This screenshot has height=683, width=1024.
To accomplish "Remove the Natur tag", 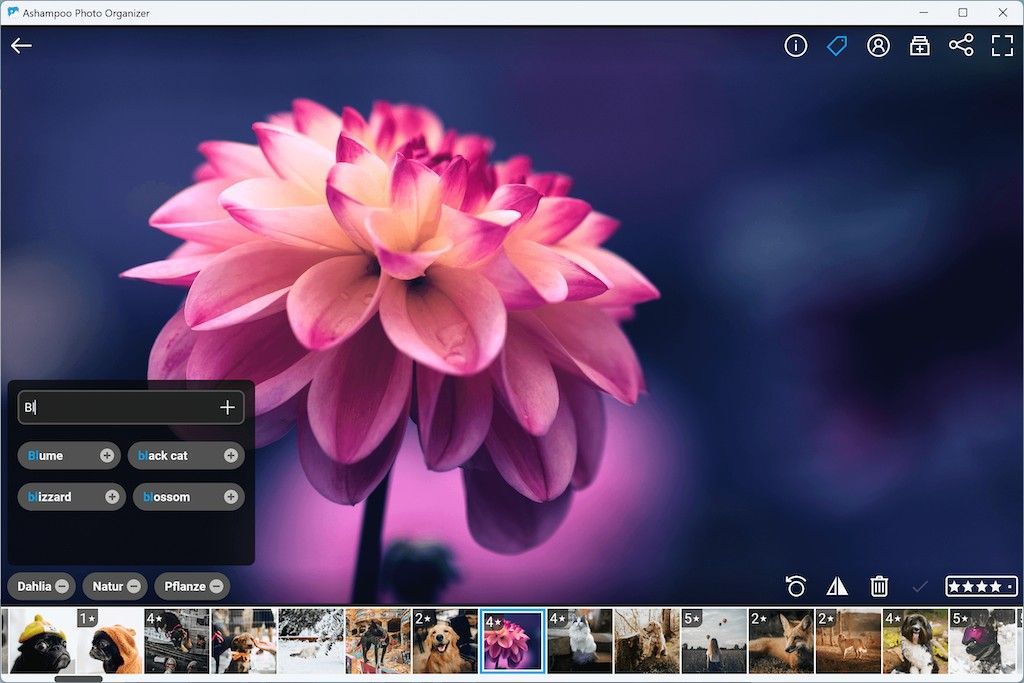I will click(x=134, y=586).
